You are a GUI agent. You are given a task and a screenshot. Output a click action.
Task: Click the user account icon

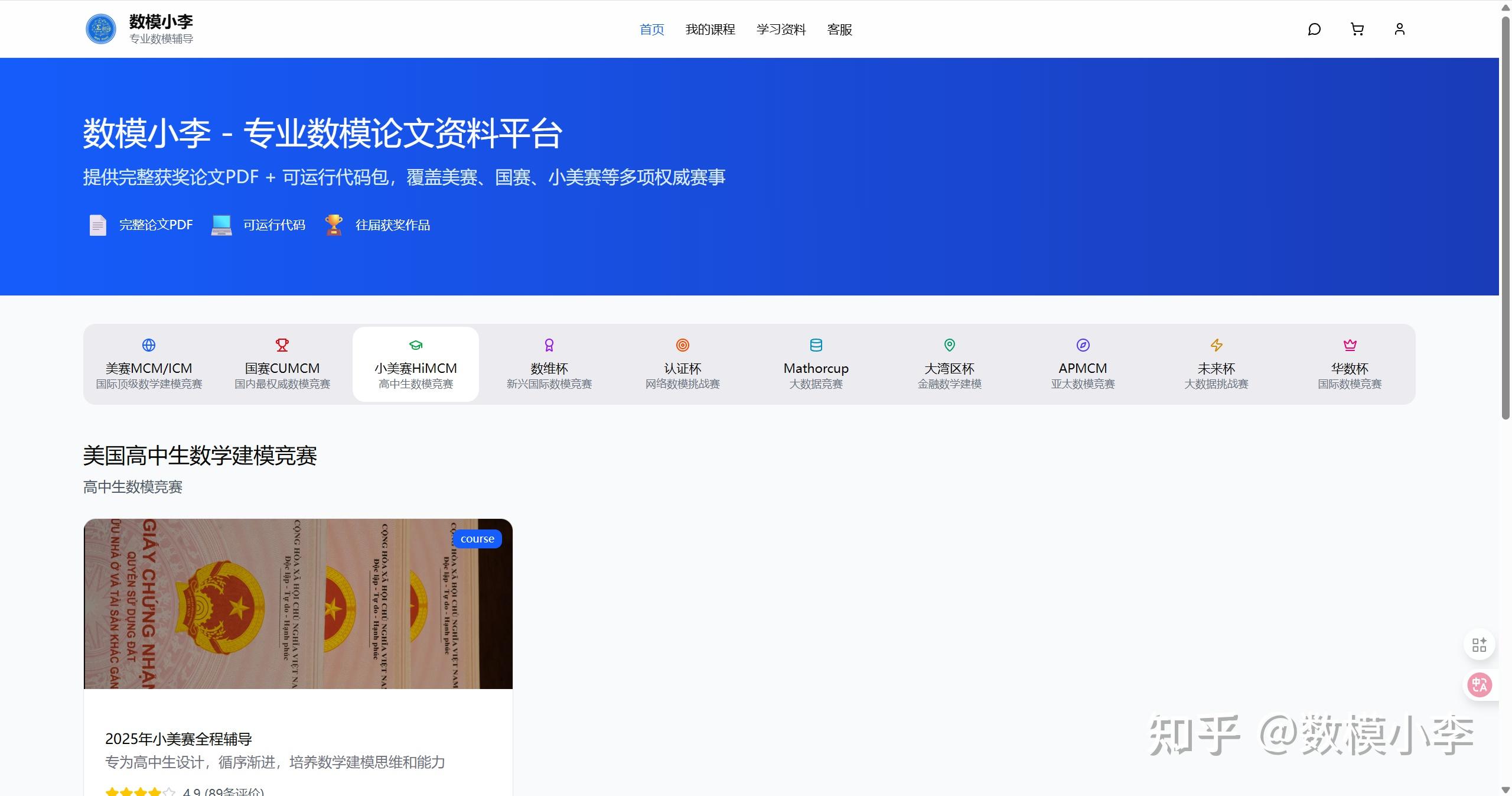tap(1400, 28)
